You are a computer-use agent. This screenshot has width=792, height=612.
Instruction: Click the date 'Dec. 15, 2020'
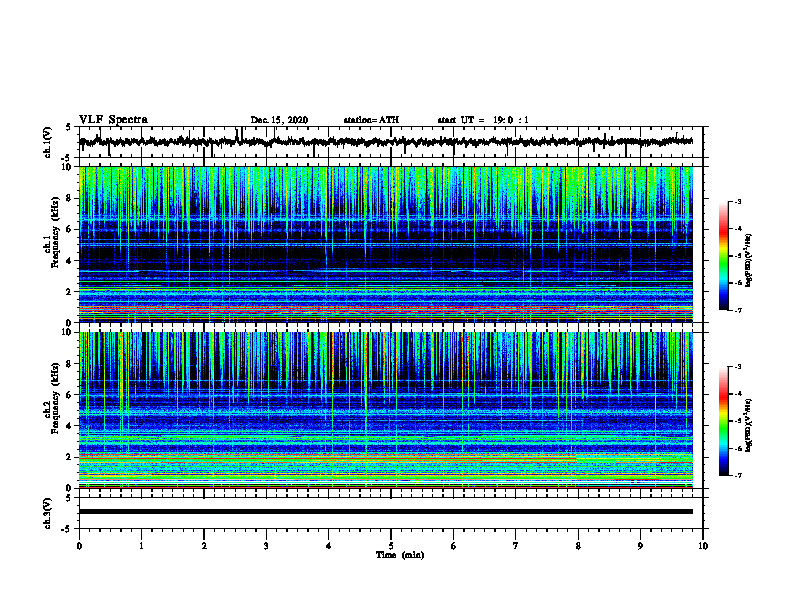coord(279,120)
